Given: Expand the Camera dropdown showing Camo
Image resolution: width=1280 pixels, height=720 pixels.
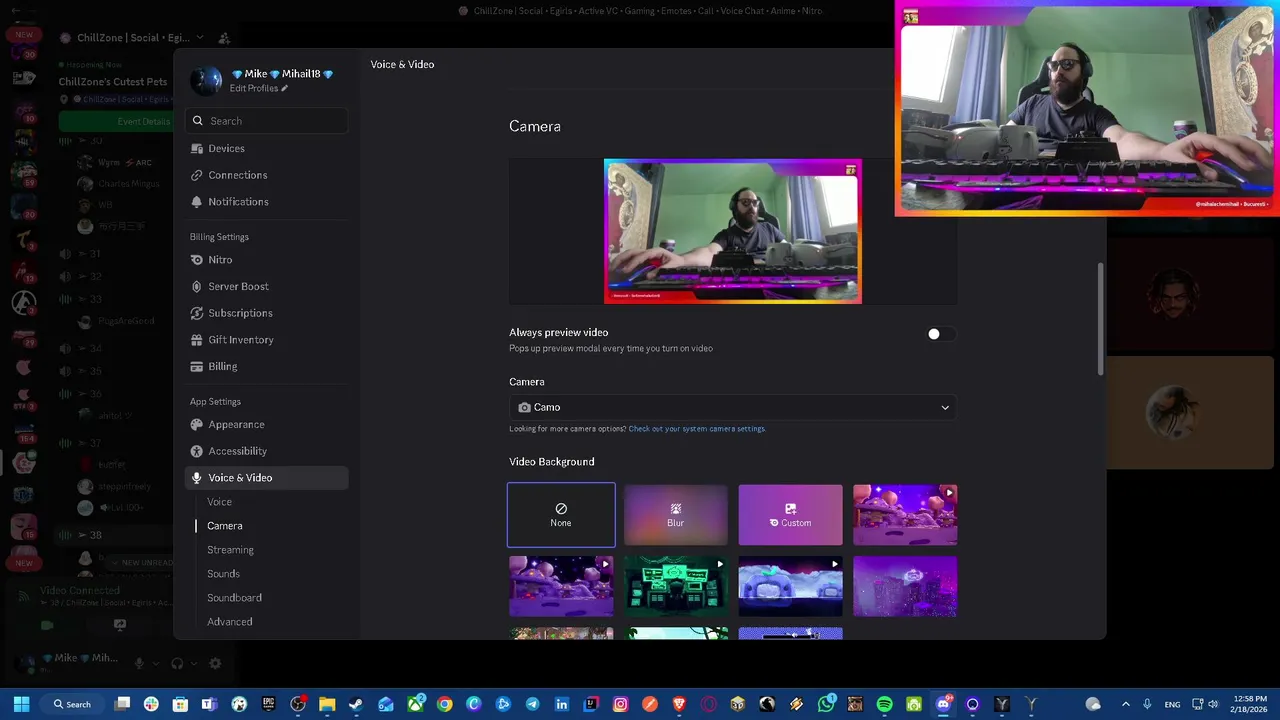Looking at the screenshot, I should click(x=733, y=407).
